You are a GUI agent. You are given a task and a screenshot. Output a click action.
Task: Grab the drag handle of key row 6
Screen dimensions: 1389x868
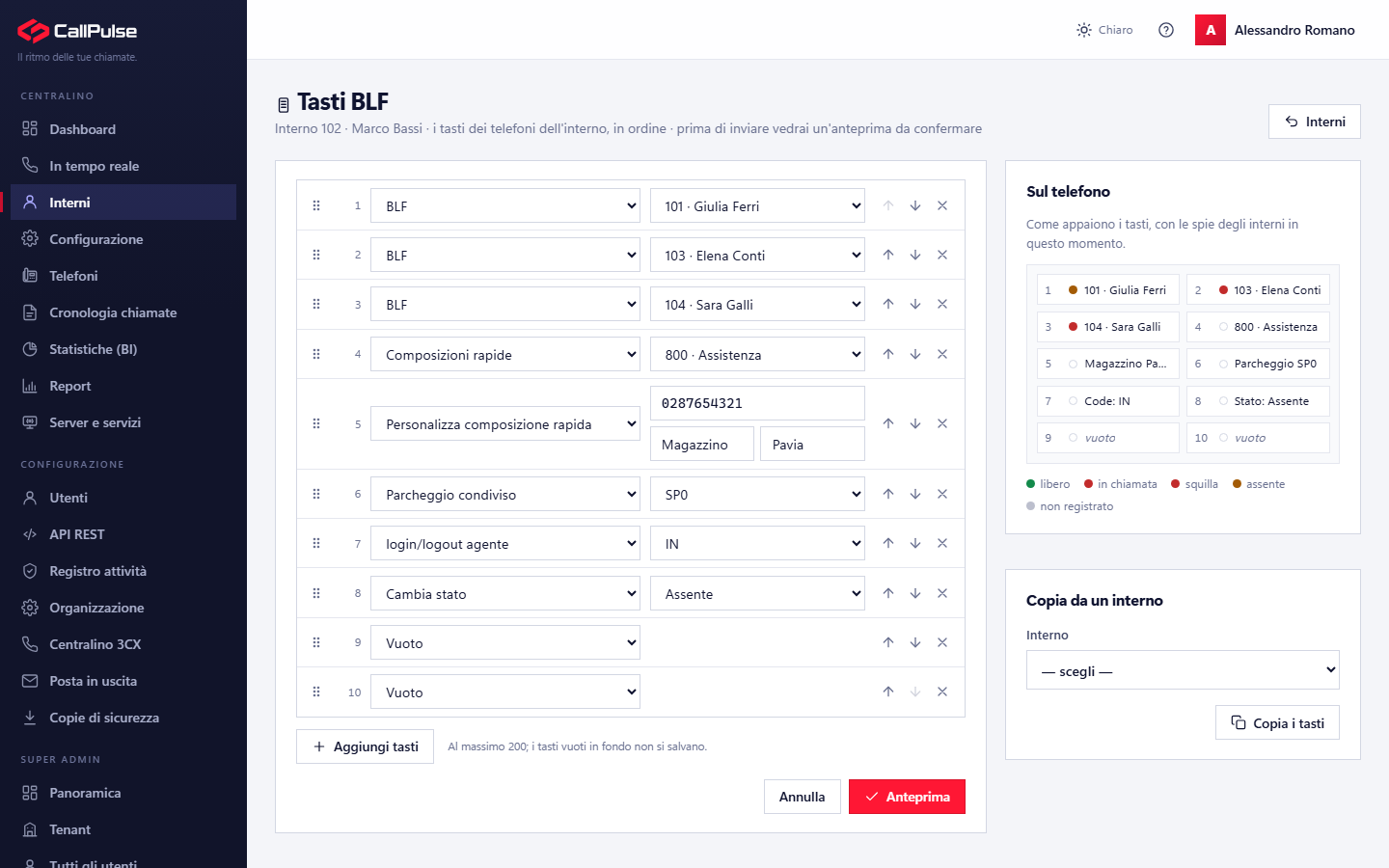click(x=316, y=494)
